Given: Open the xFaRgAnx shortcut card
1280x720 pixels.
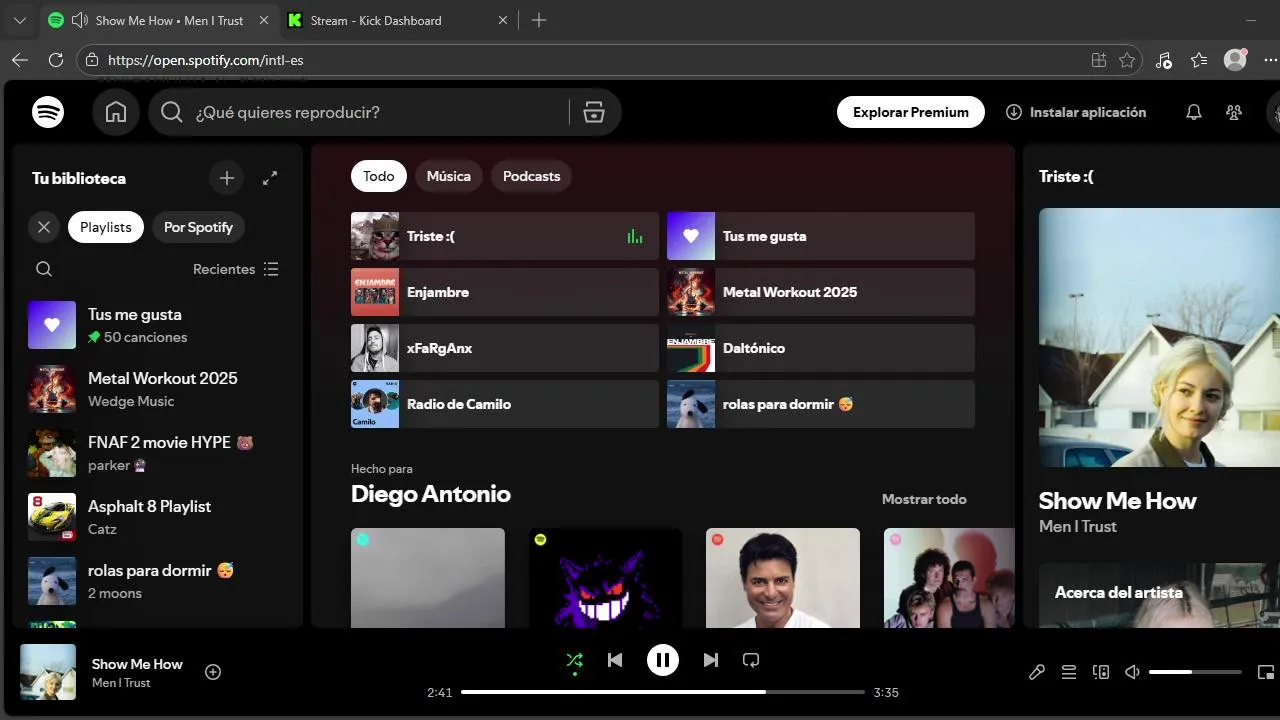Looking at the screenshot, I should click(x=505, y=348).
